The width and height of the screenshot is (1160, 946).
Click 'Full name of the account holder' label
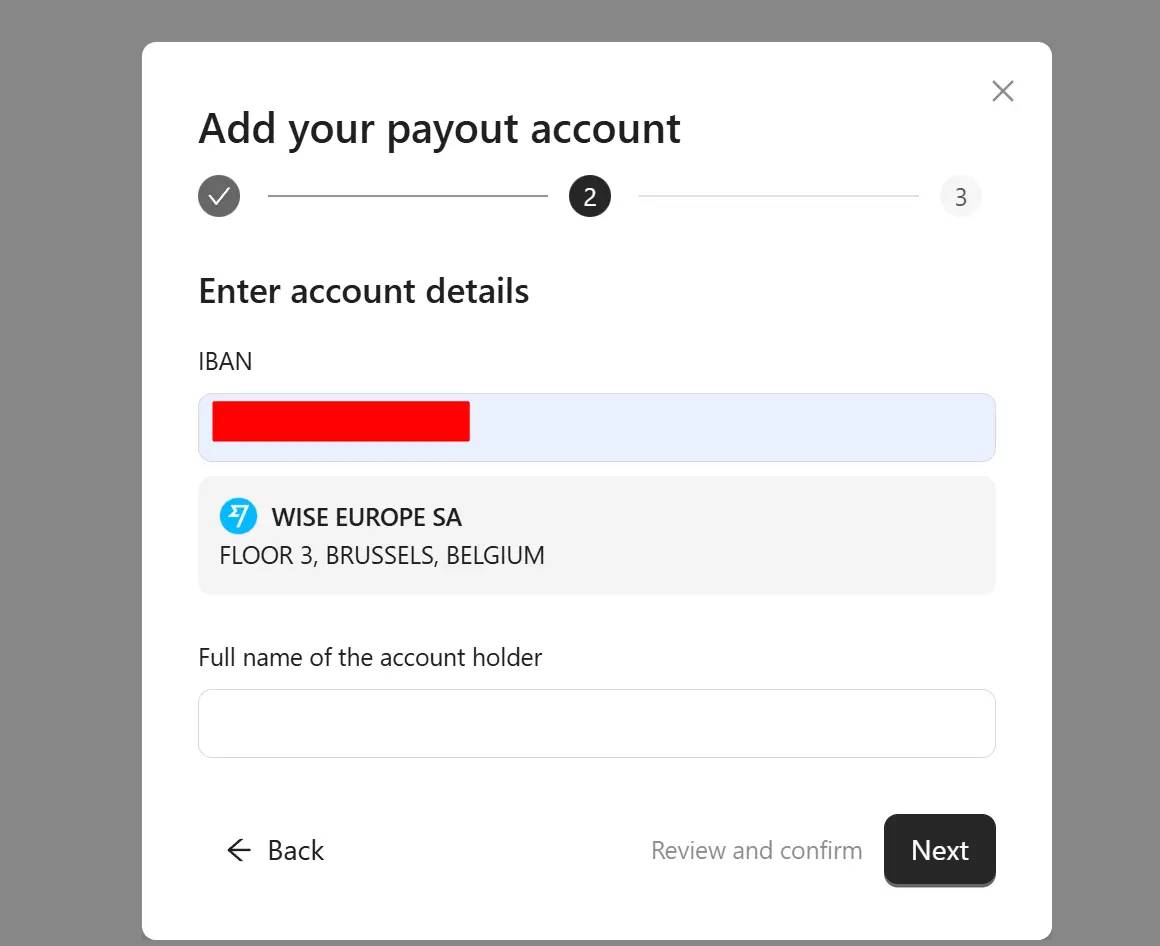click(x=370, y=657)
